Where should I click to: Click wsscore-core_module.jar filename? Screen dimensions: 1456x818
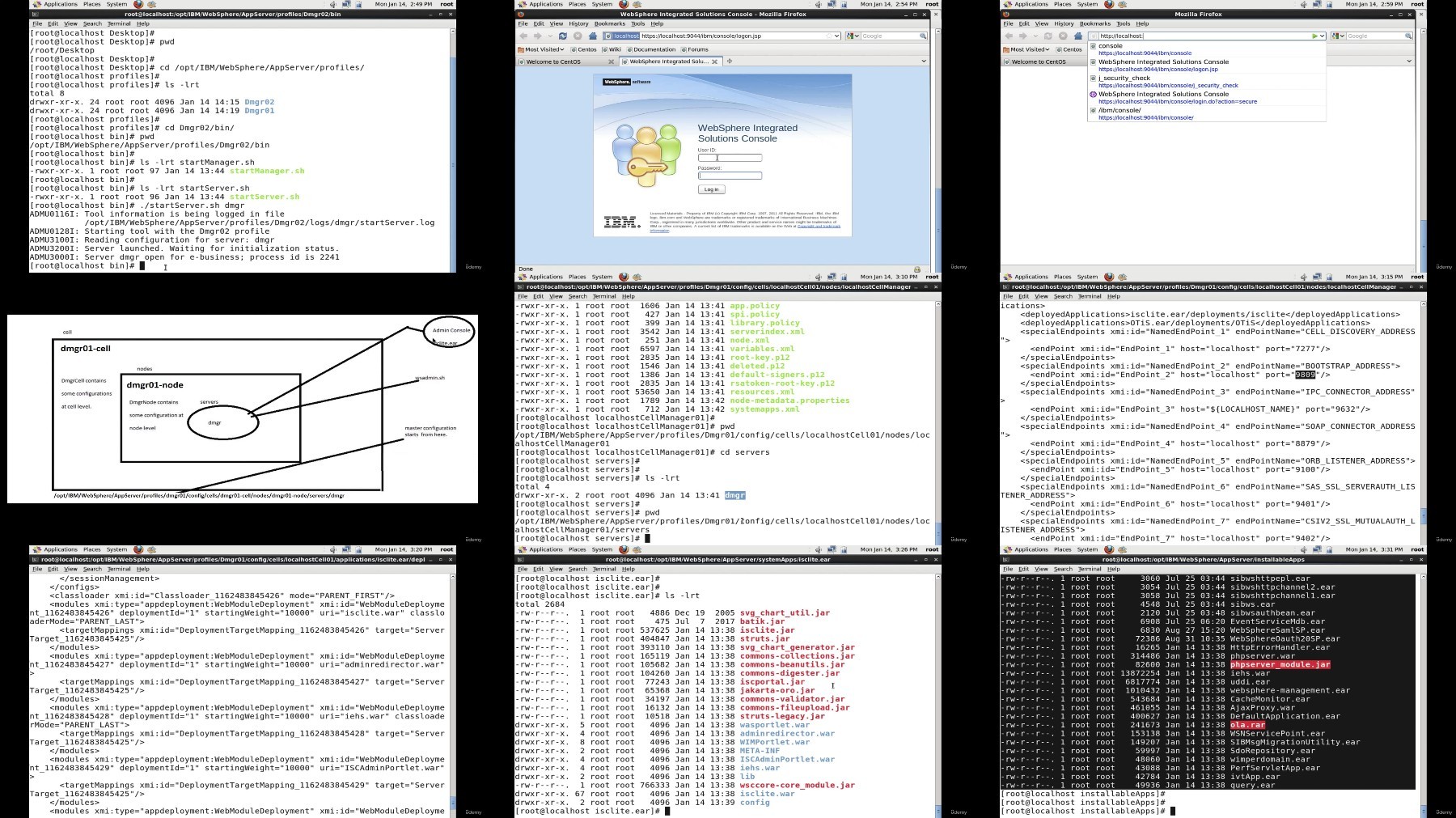[x=797, y=785]
